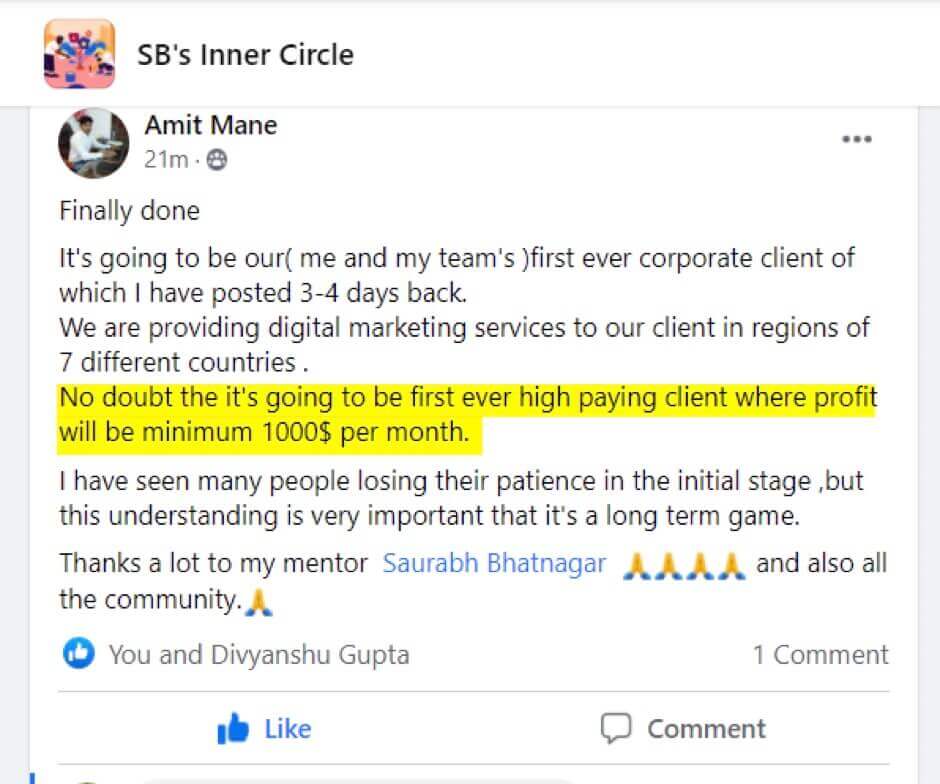
Task: Click the speech bubble Comment icon
Action: pyautogui.click(x=615, y=728)
